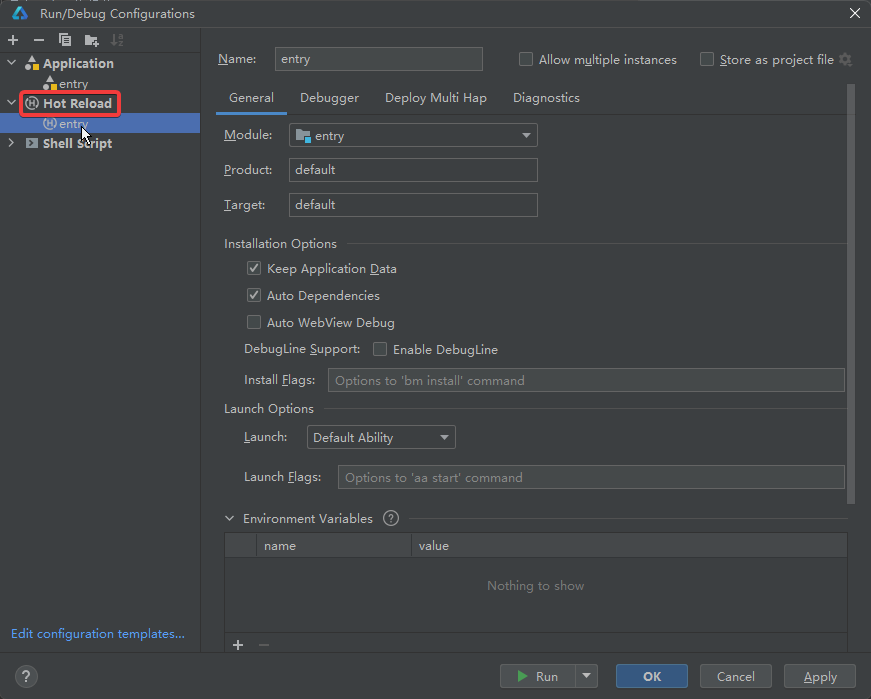Open the Run button dropdown arrow
871x699 pixels.
(587, 676)
